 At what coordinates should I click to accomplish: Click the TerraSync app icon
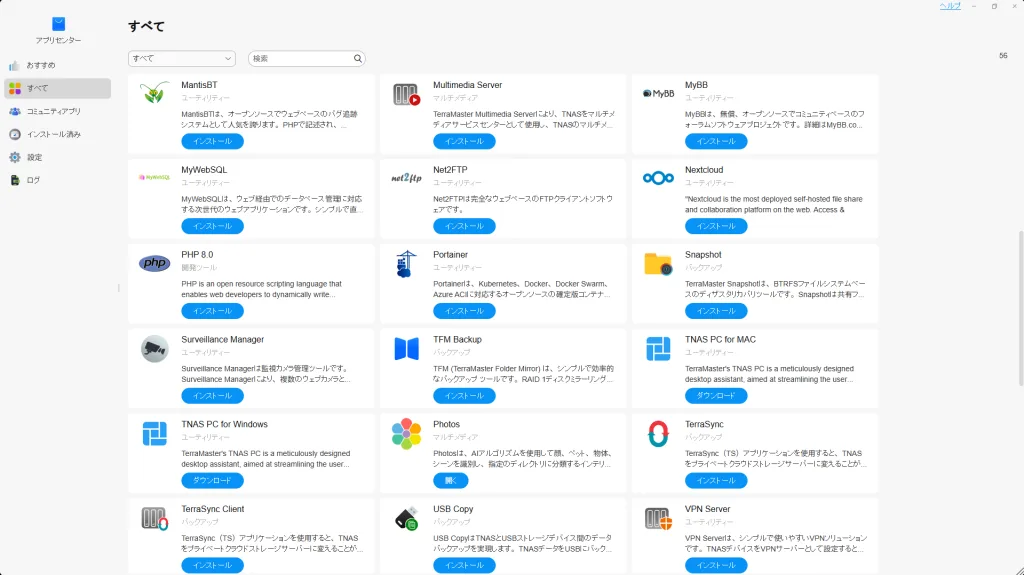[x=658, y=433]
